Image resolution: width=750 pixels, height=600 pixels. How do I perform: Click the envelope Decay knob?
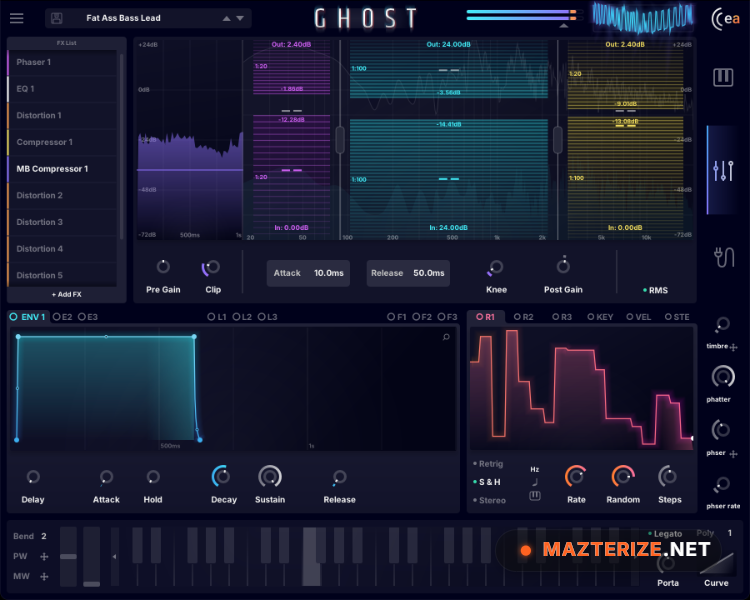221,476
